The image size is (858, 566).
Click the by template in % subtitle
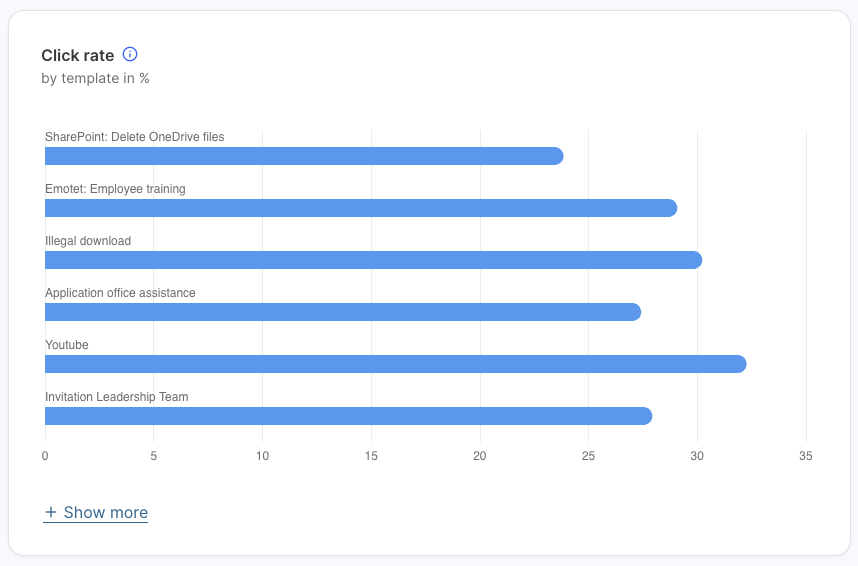[95, 78]
